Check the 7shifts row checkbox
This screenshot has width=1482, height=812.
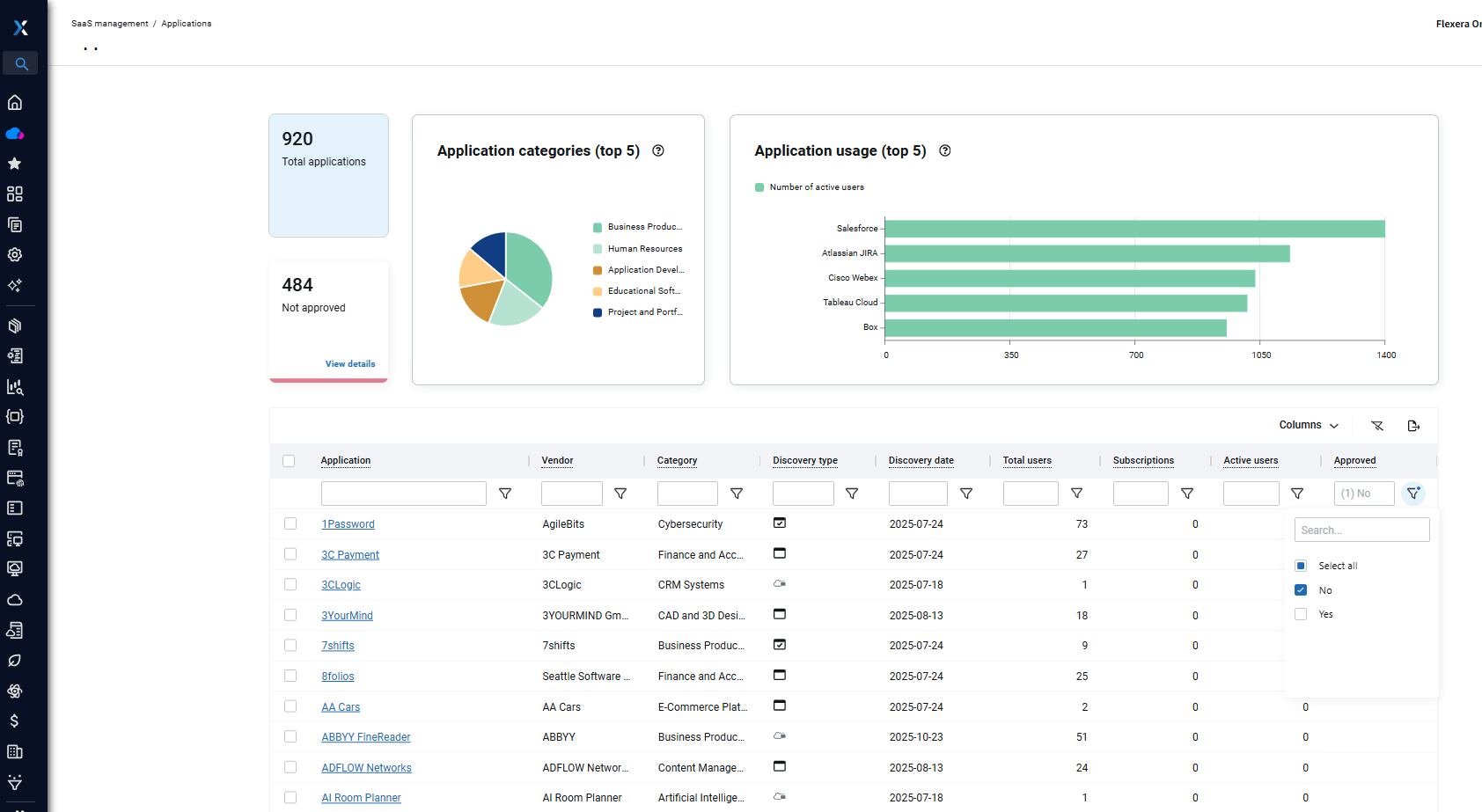290,645
